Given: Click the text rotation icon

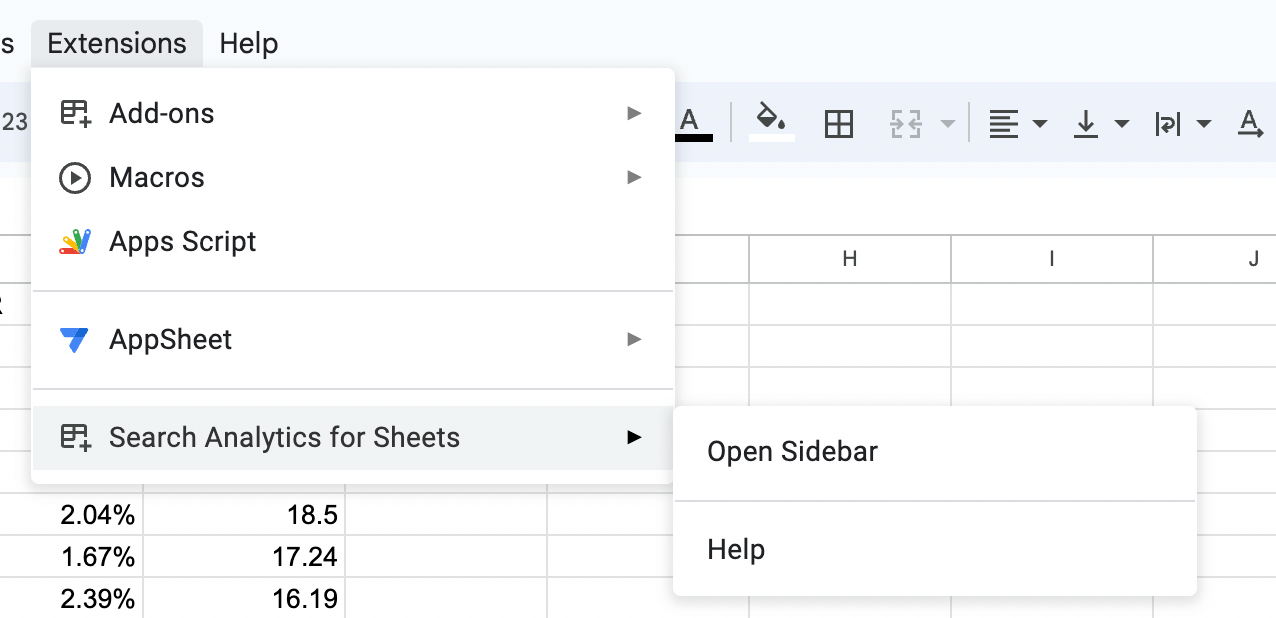Looking at the screenshot, I should pyautogui.click(x=1250, y=124).
